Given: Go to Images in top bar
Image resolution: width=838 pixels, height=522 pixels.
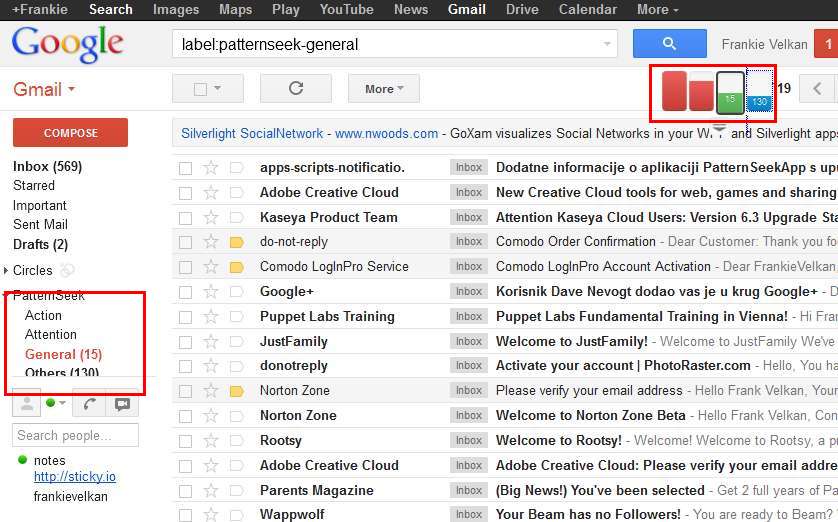Looking at the screenshot, I should 176,10.
